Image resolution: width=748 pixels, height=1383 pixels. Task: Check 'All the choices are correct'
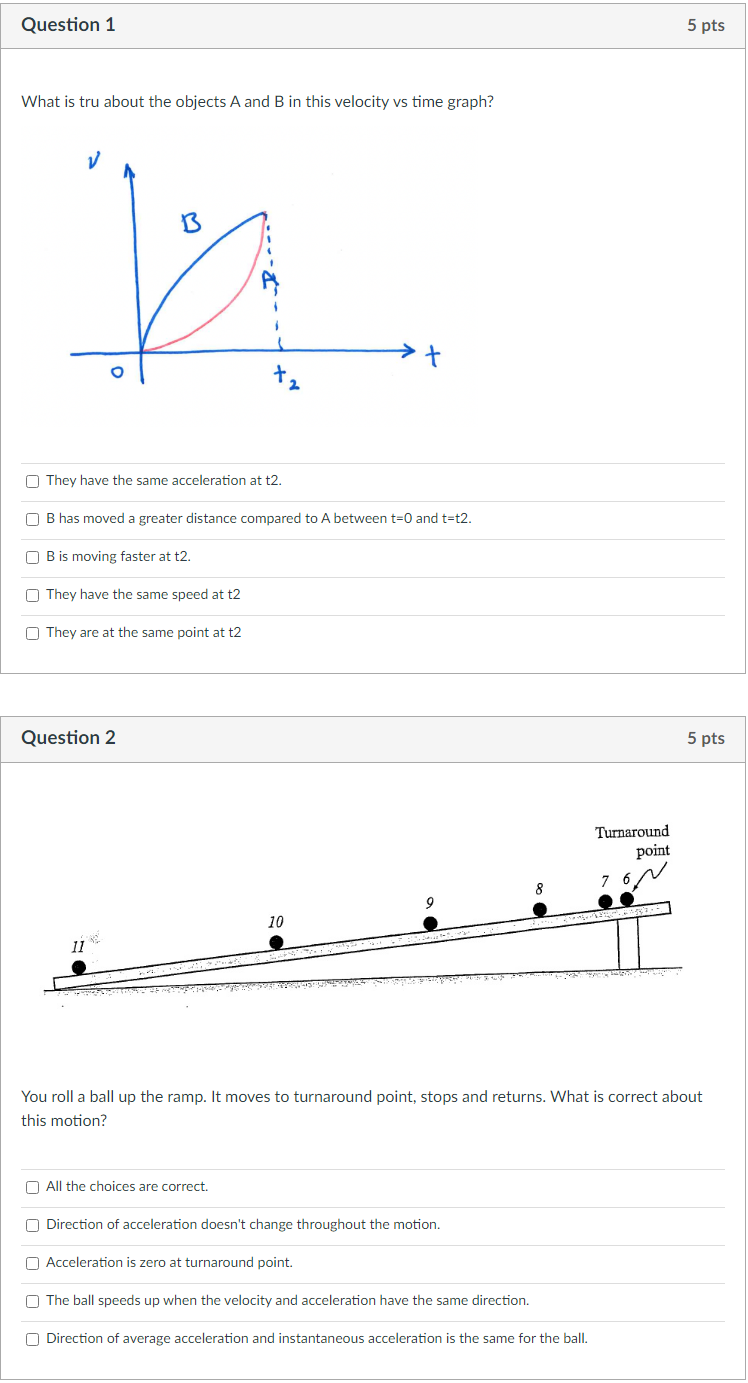pyautogui.click(x=32, y=1187)
